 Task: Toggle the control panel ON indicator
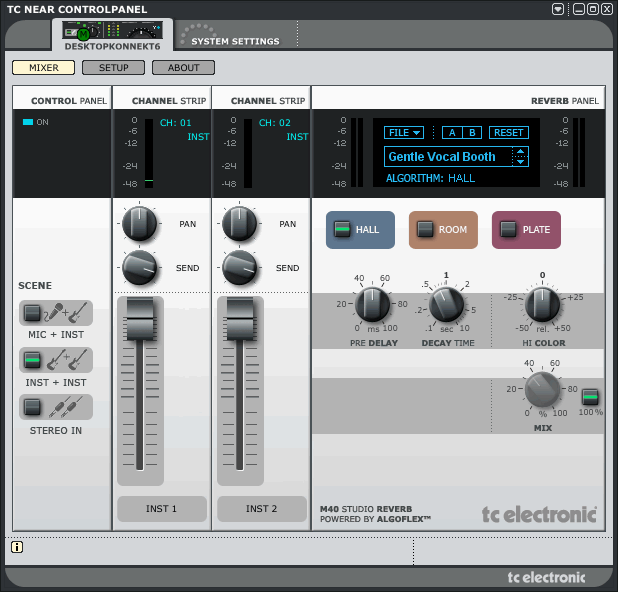[x=28, y=122]
